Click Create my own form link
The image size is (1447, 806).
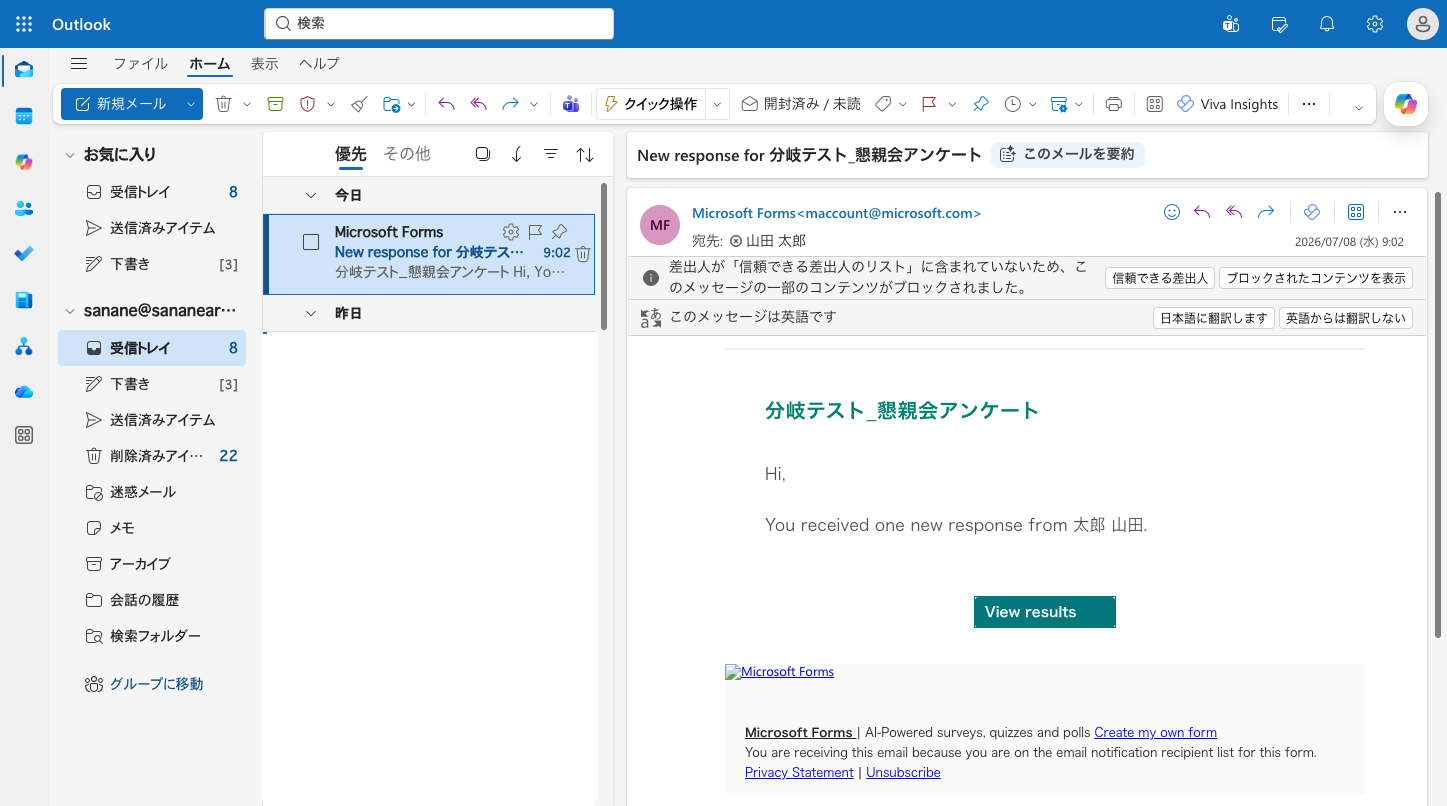[1155, 732]
